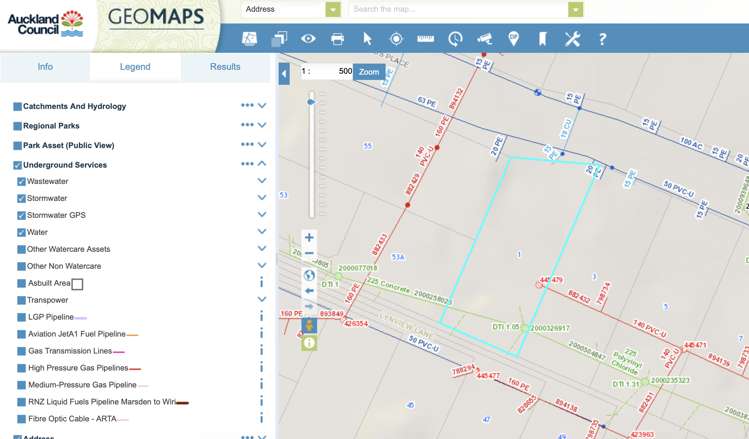
Task: Click the globe full extent button
Action: [x=309, y=275]
